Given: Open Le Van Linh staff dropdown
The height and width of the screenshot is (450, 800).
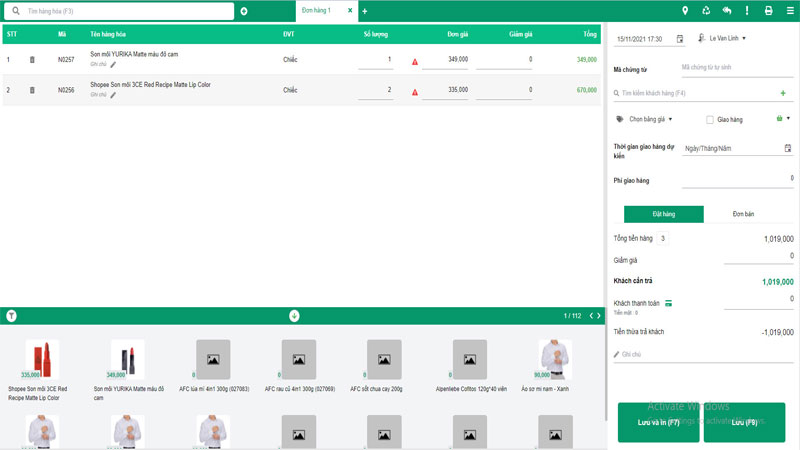Looking at the screenshot, I should (722, 38).
